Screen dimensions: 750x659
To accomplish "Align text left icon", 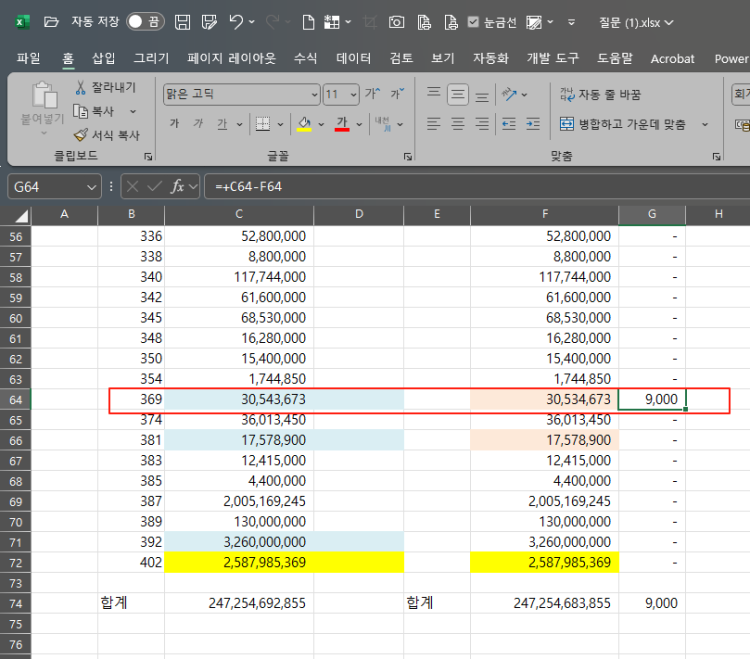I will tap(433, 124).
